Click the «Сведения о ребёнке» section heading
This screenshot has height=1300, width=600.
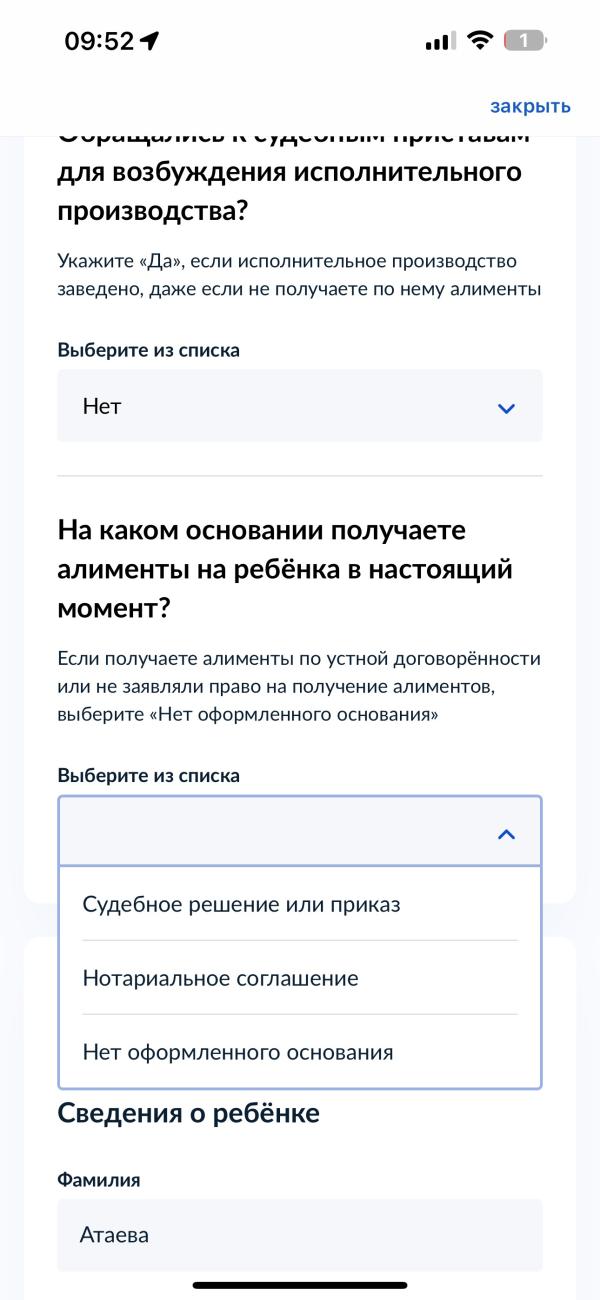click(x=189, y=1112)
